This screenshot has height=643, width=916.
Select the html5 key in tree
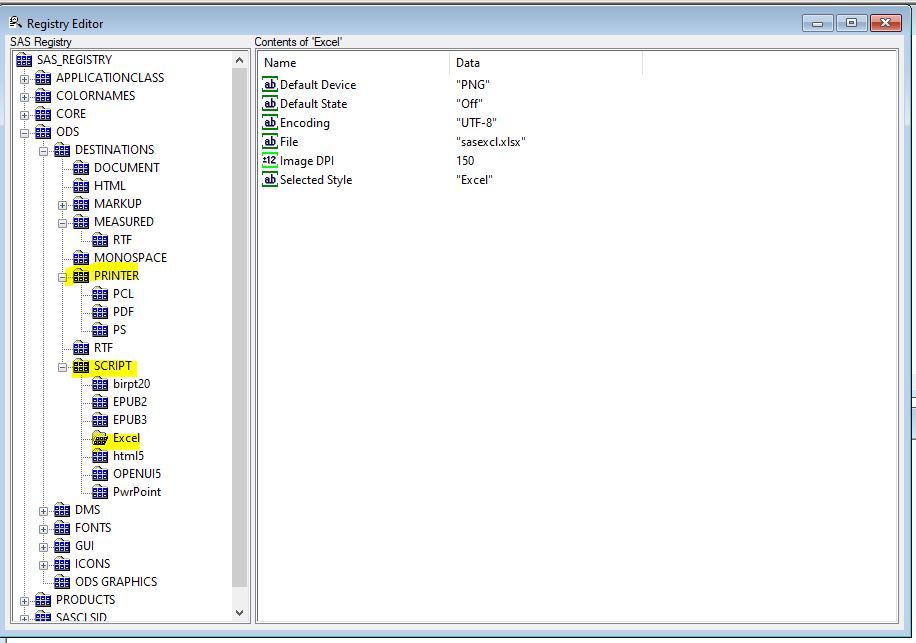[x=128, y=456]
